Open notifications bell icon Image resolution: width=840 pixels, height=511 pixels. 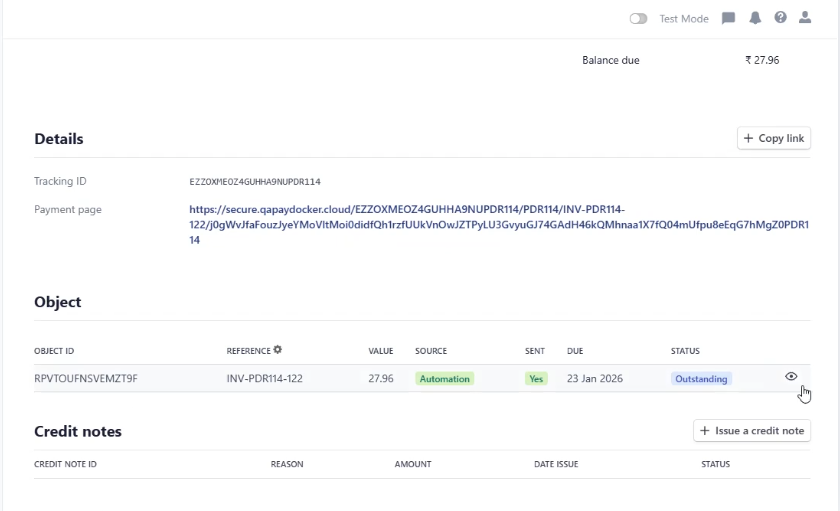(x=755, y=18)
